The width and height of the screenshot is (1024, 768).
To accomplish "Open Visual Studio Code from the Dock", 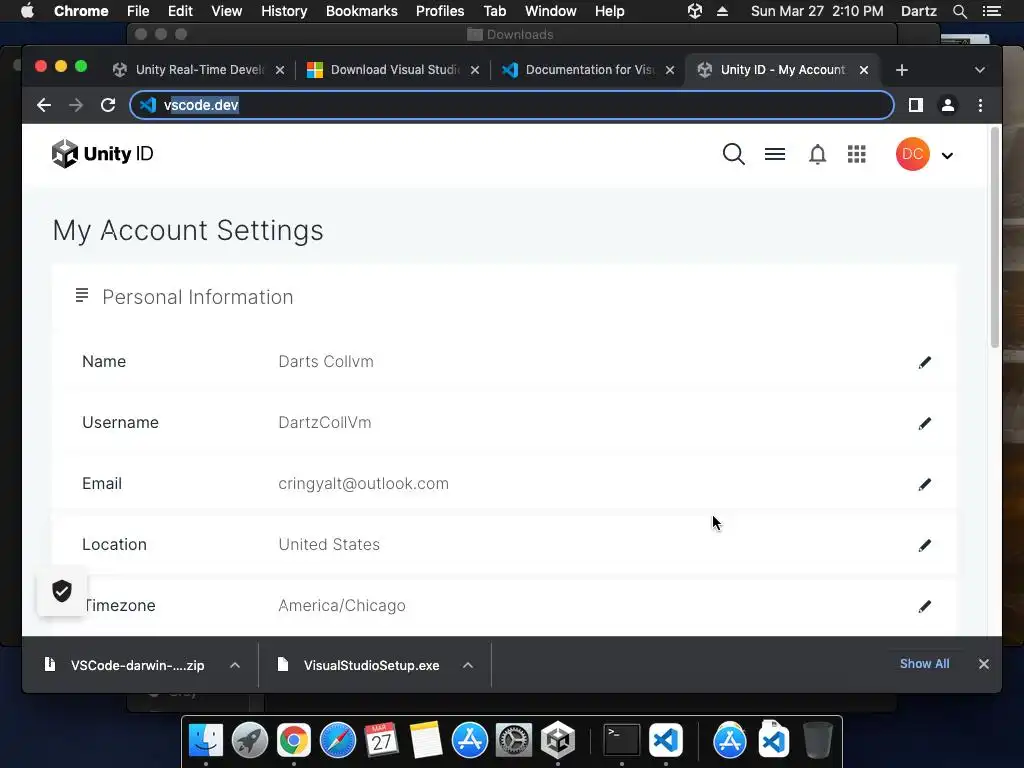I will (665, 740).
